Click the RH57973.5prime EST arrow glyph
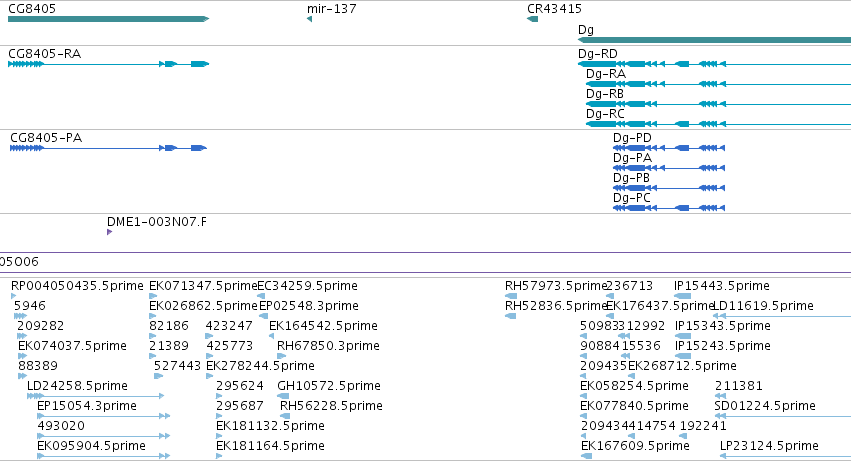Image resolution: width=851 pixels, height=461 pixels. pos(511,296)
